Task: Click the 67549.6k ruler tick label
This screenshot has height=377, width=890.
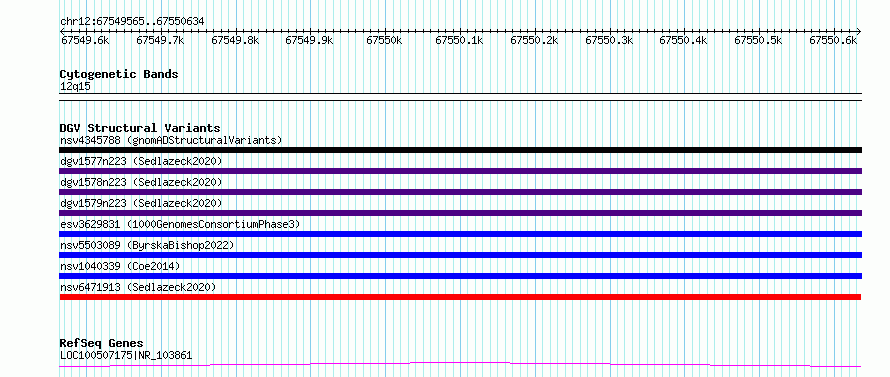Action: pyautogui.click(x=85, y=40)
